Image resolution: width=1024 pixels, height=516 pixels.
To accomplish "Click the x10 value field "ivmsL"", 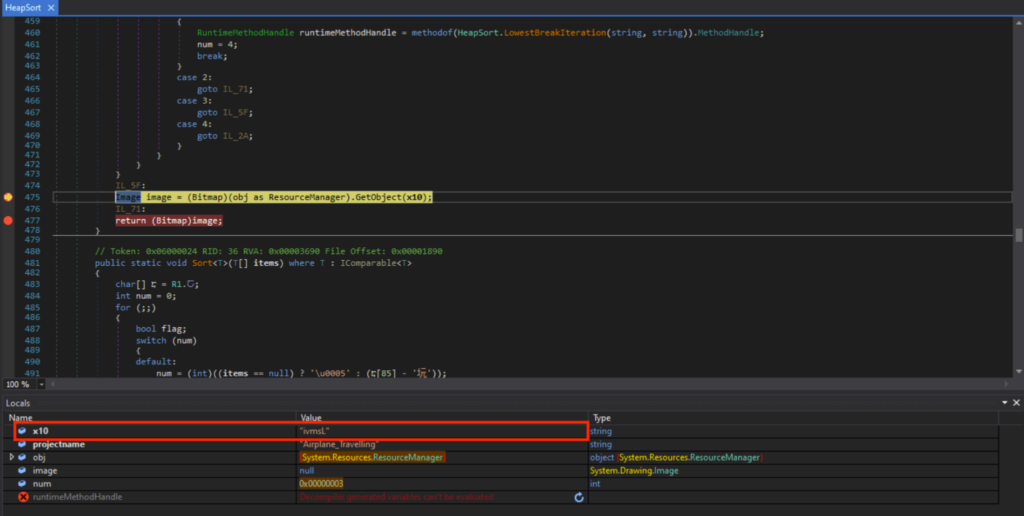I will [315, 431].
